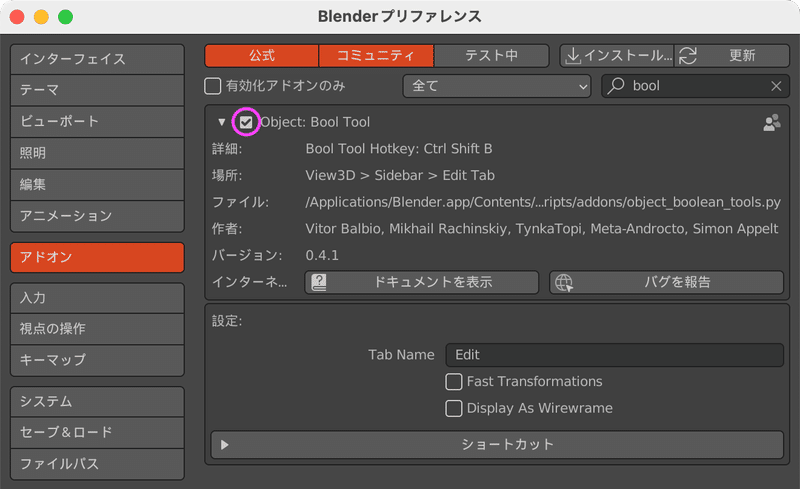Open the テーマ preferences section
This screenshot has width=800, height=489.
[97, 90]
